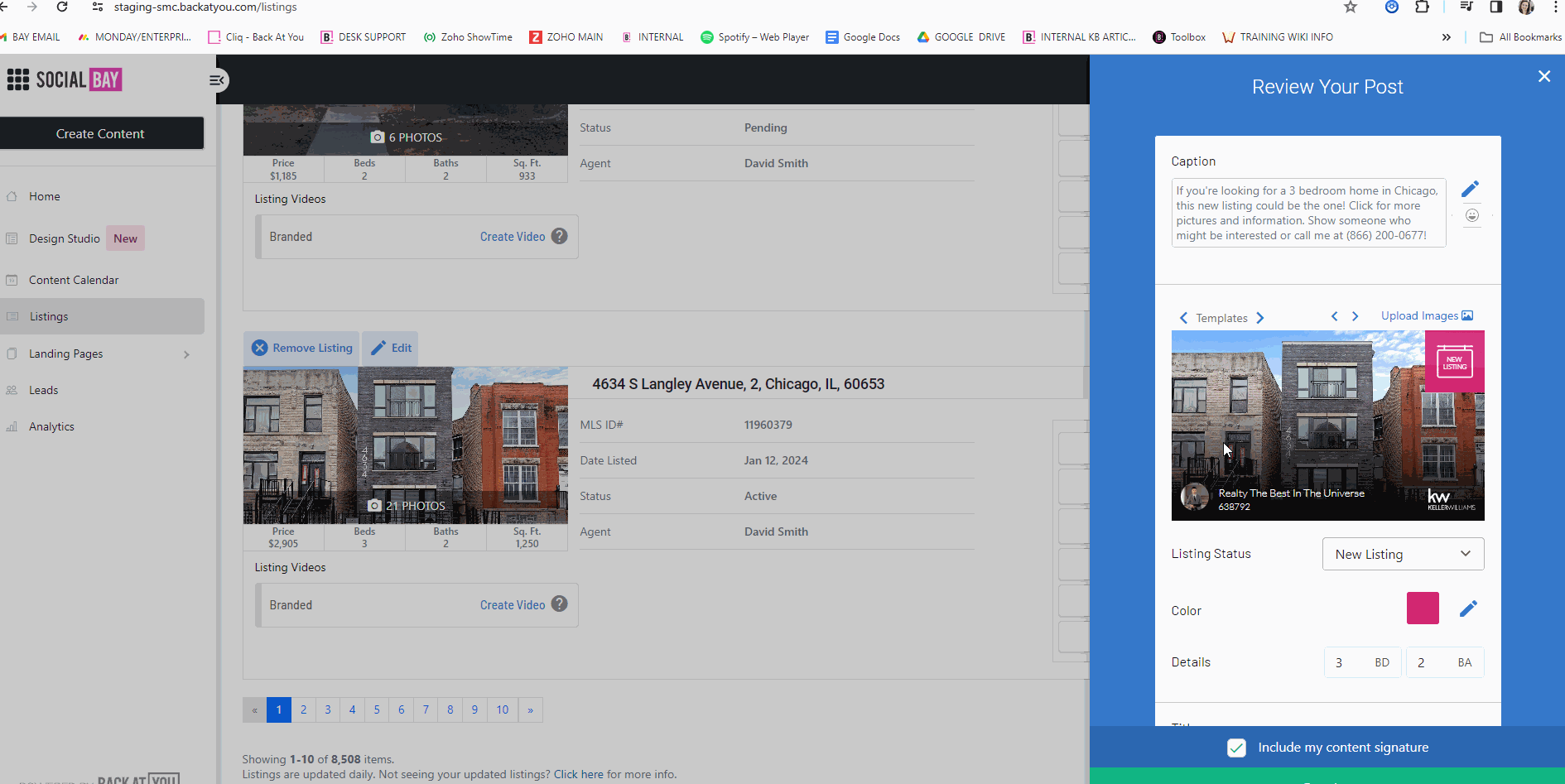Open Analytics in the sidebar
Image resolution: width=1565 pixels, height=784 pixels.
(x=51, y=426)
